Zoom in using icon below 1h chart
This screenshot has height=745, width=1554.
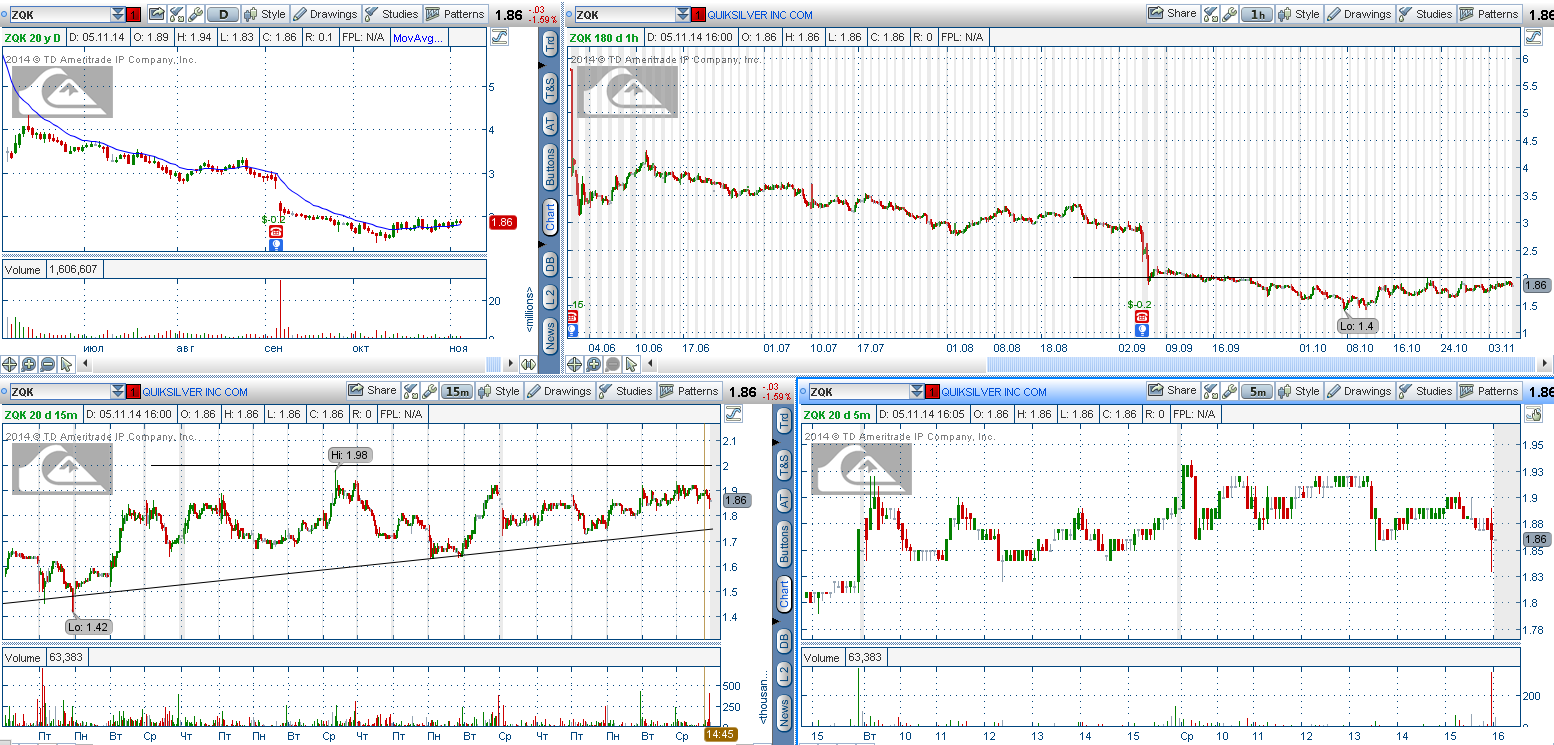point(594,363)
